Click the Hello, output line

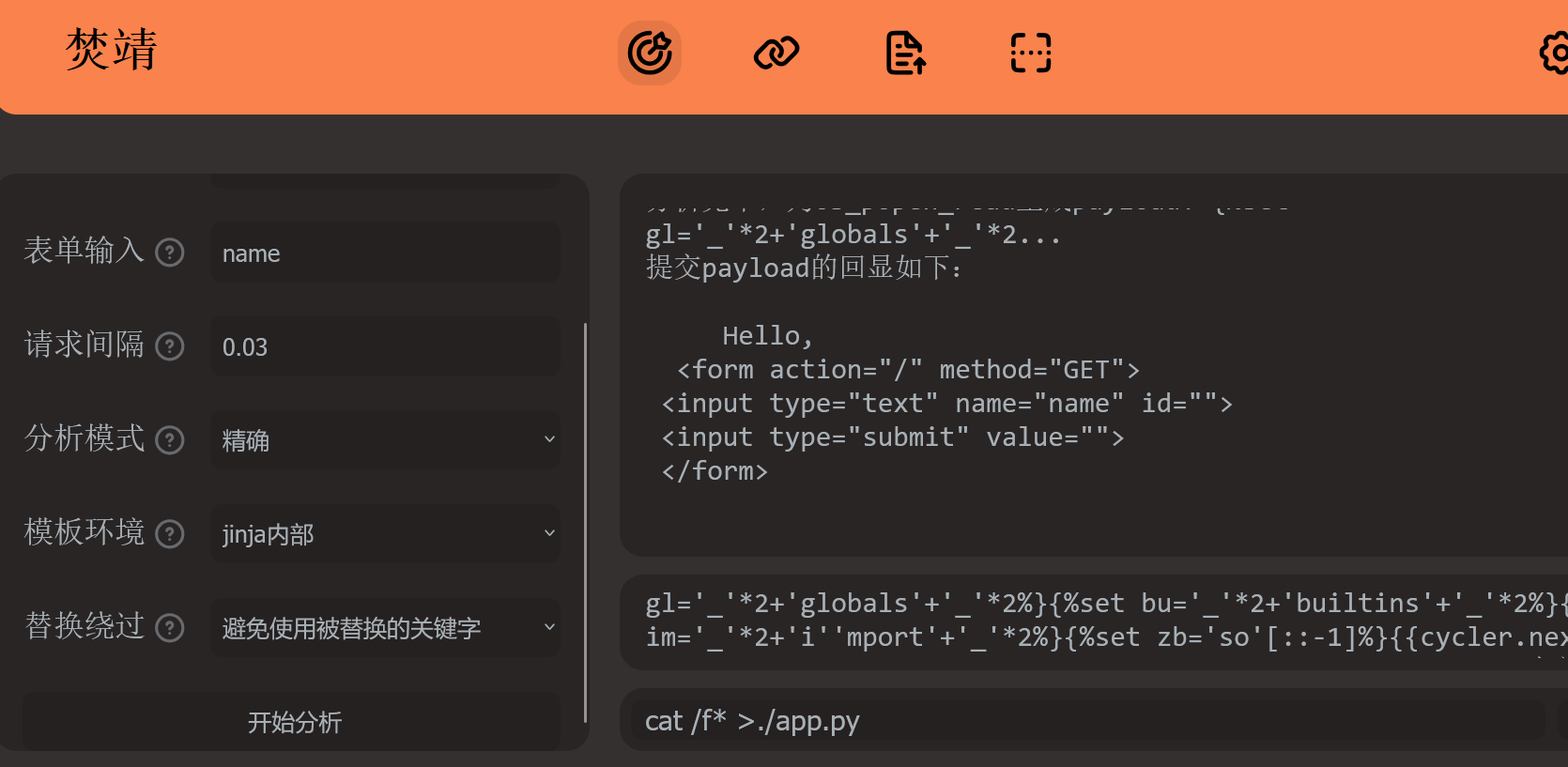[767, 336]
